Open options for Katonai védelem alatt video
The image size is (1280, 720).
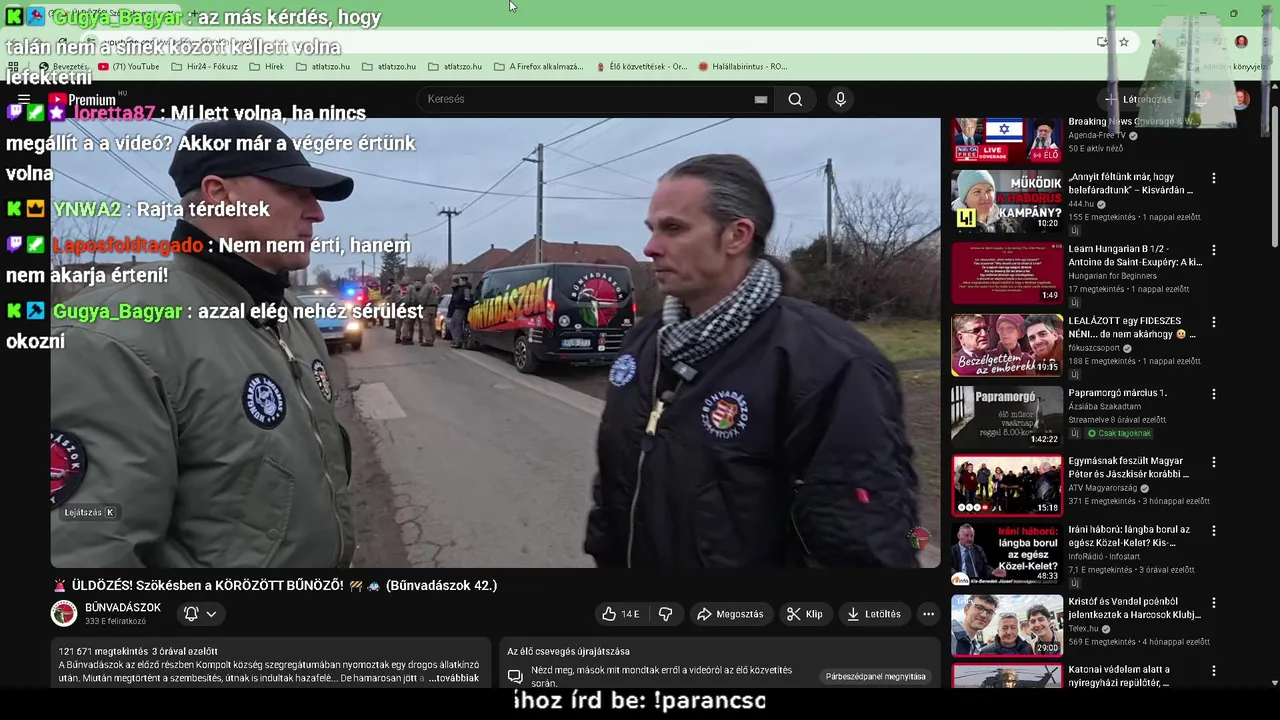(x=1214, y=671)
